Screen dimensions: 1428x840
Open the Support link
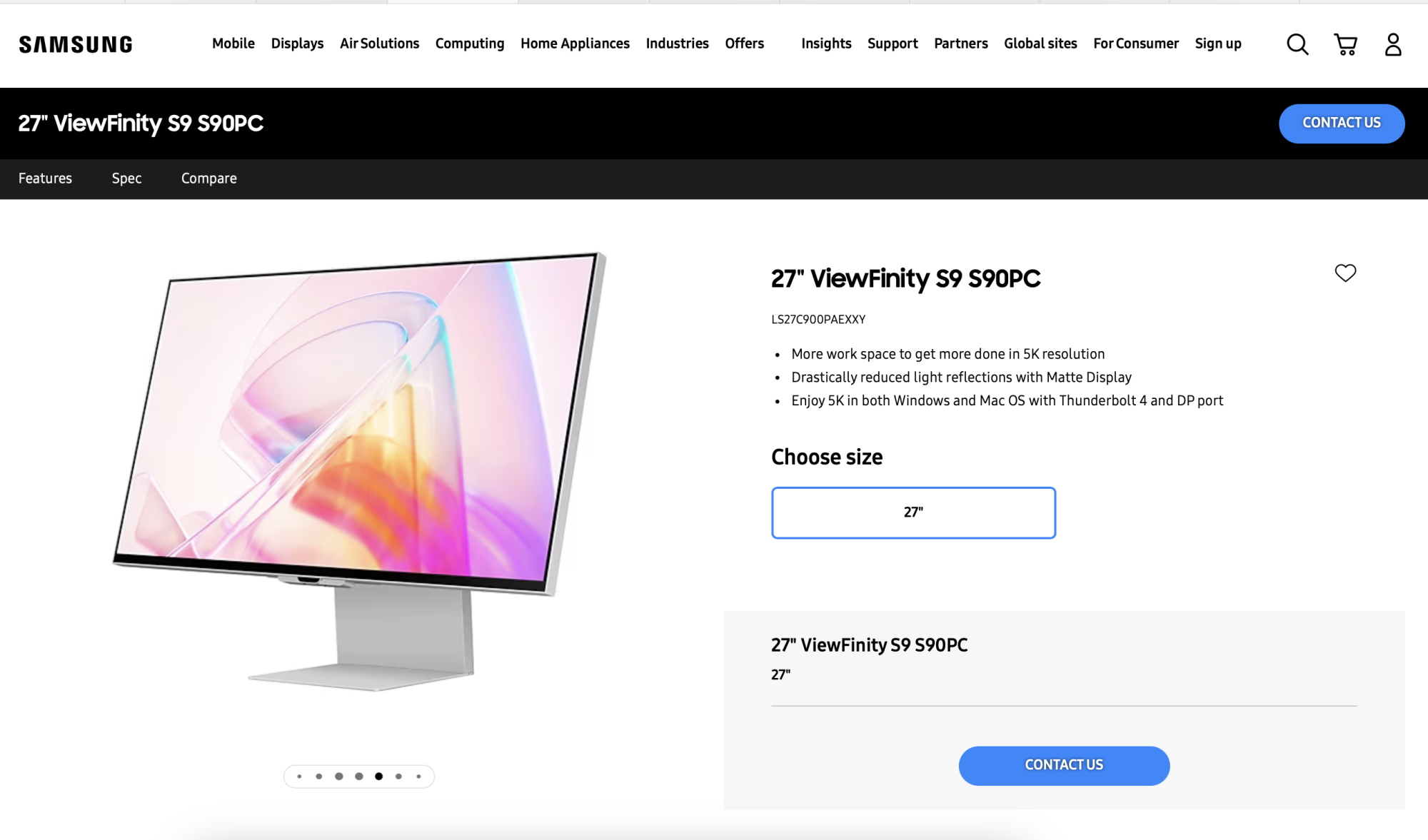[x=892, y=44]
